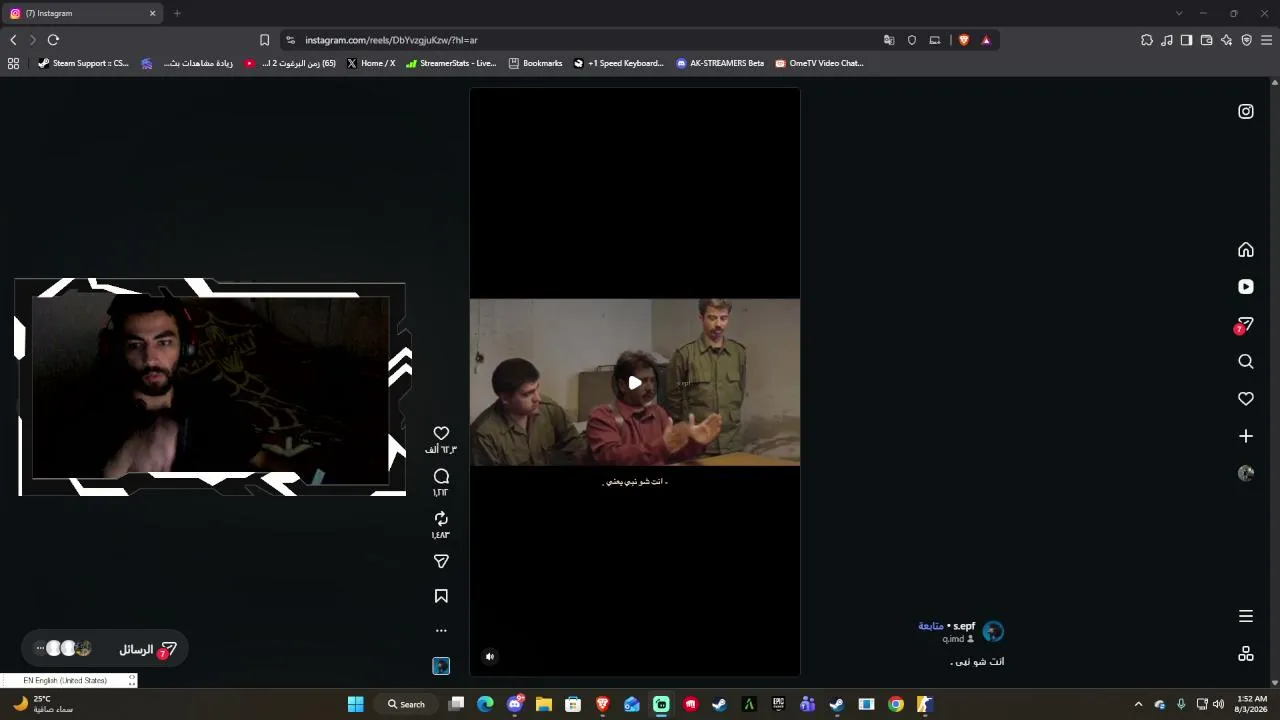Open Notifications heart in the sidebar
This screenshot has width=1280, height=720.
pos(1246,399)
